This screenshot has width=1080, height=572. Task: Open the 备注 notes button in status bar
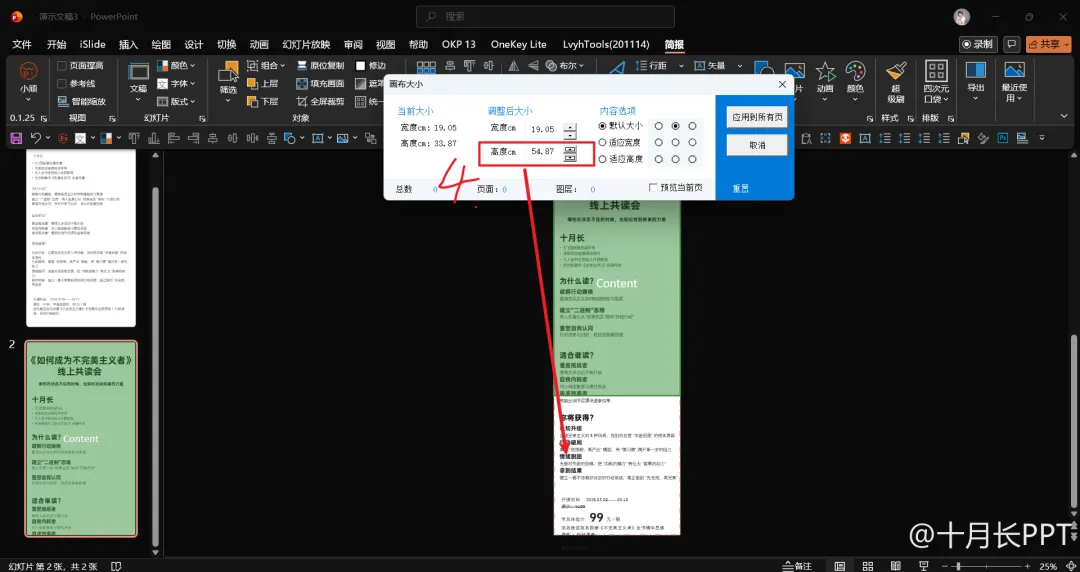click(798, 566)
